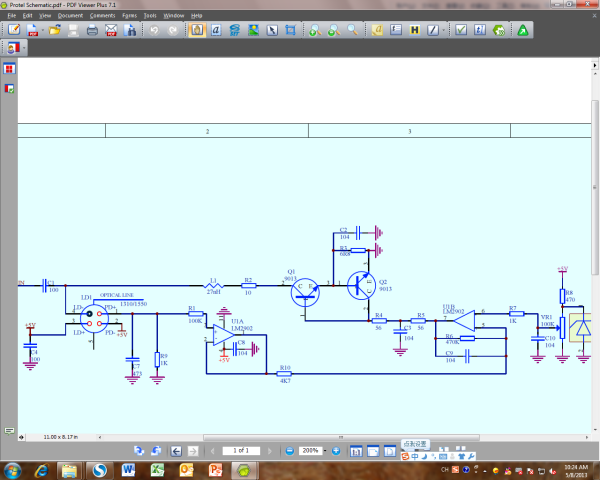Click the magnifier zoom tool icon
This screenshot has height=480, width=600.
[352, 31]
